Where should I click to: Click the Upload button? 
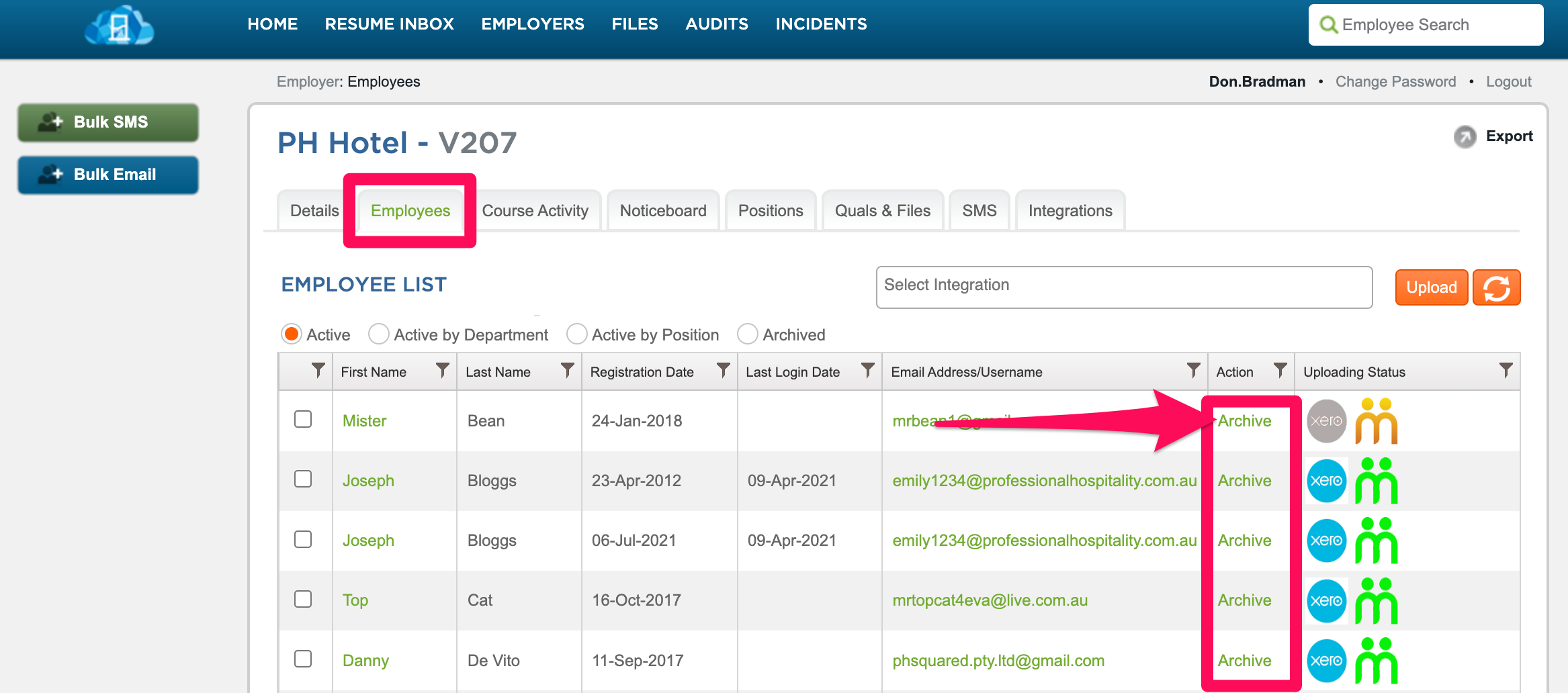click(1431, 287)
